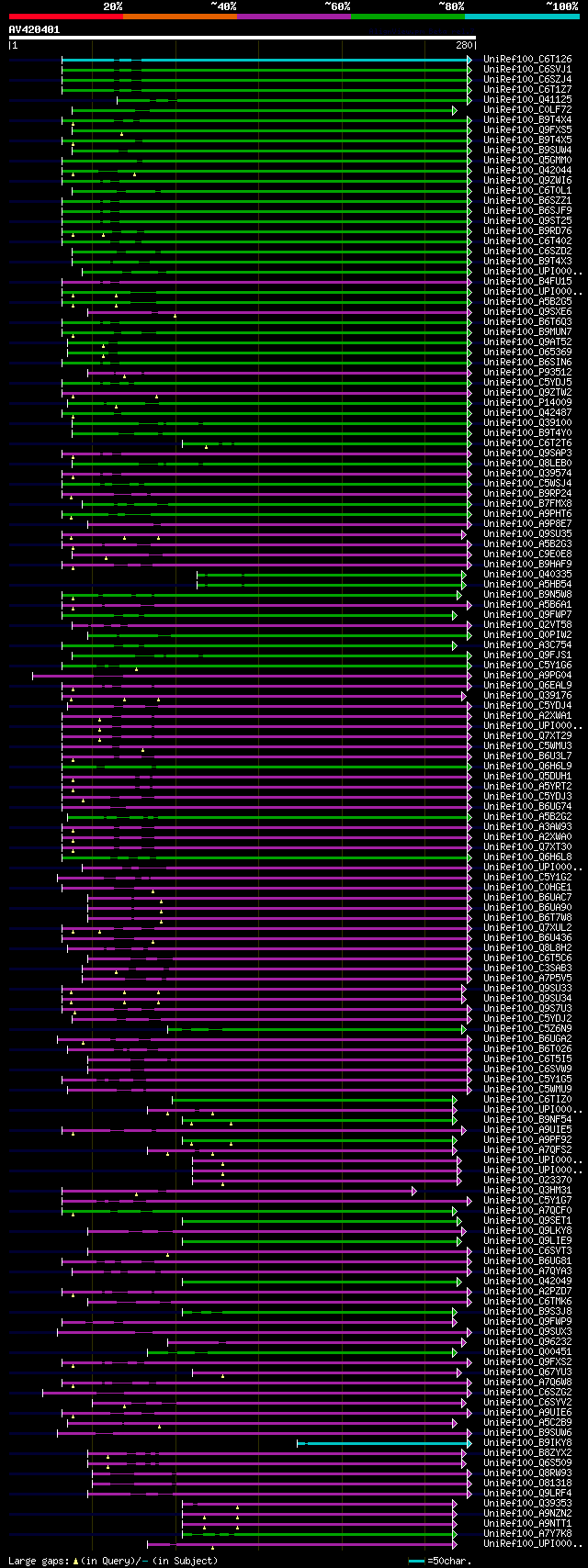Select the UniRef100_Q42049 label
Image resolution: width=588 pixels, height=1568 pixels.
527,1282
